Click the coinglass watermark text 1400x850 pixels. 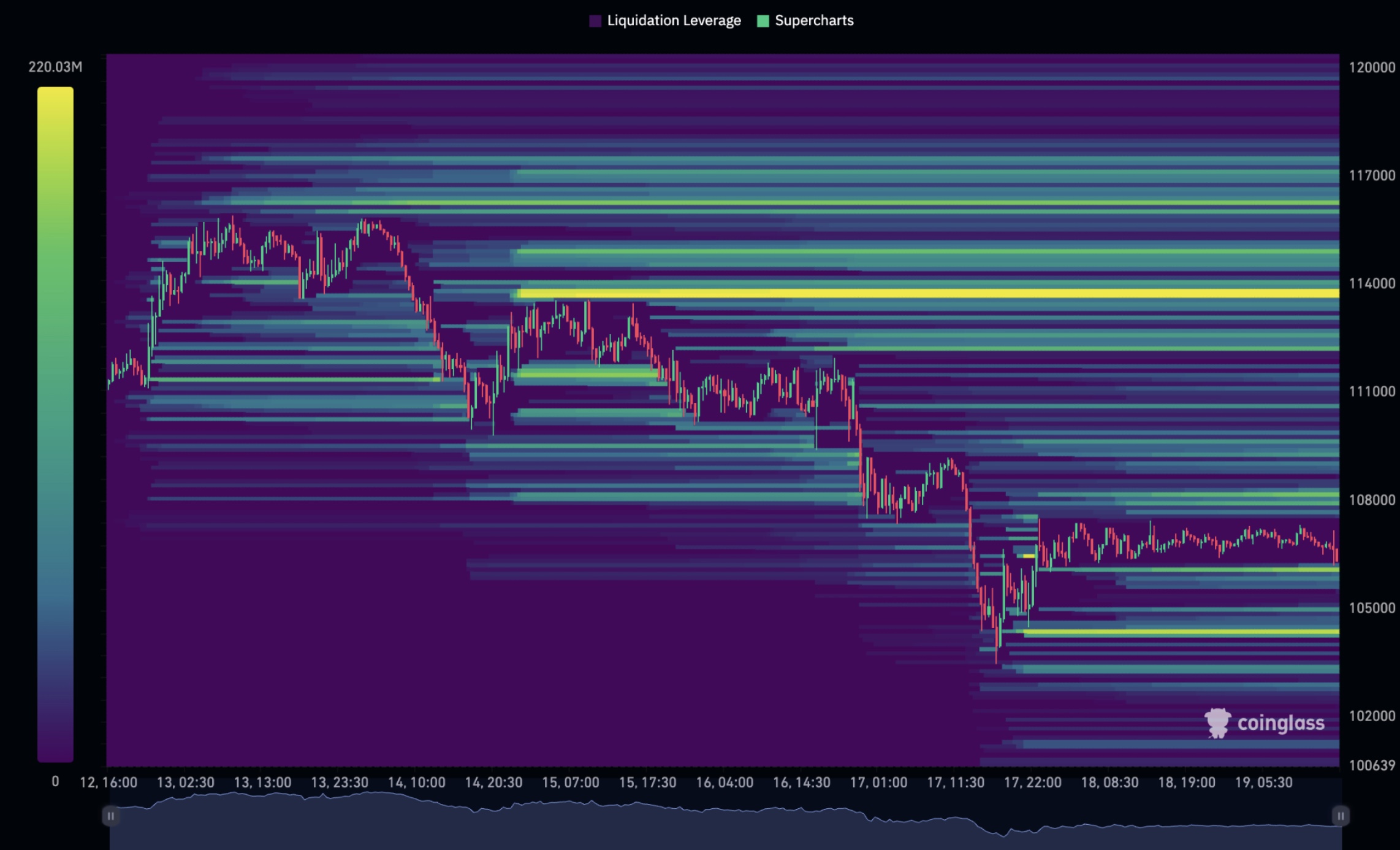tap(1280, 723)
